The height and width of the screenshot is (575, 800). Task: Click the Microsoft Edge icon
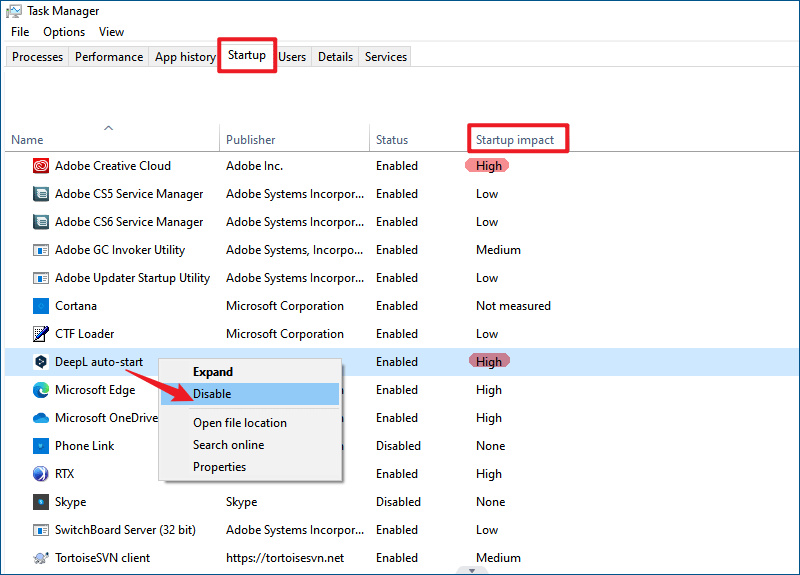point(41,390)
